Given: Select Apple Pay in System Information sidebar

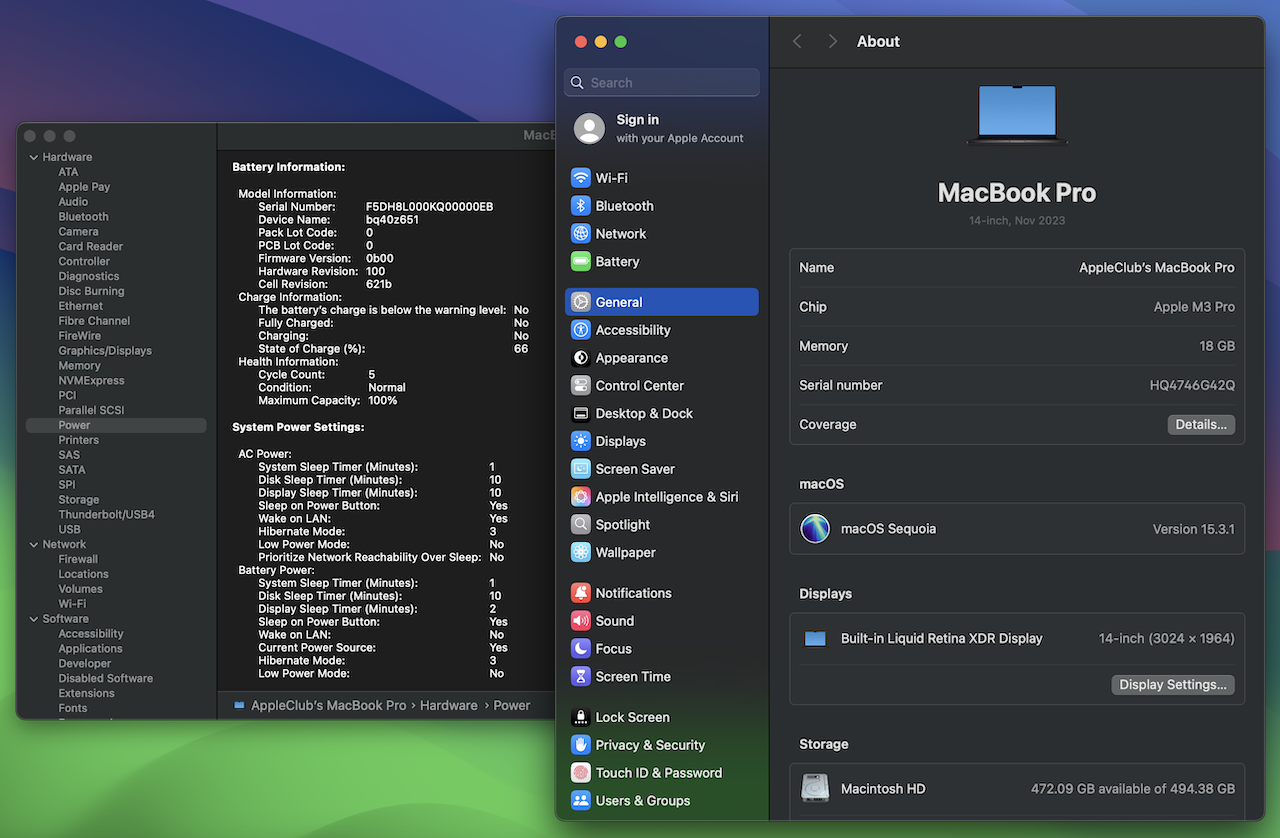Looking at the screenshot, I should point(84,187).
